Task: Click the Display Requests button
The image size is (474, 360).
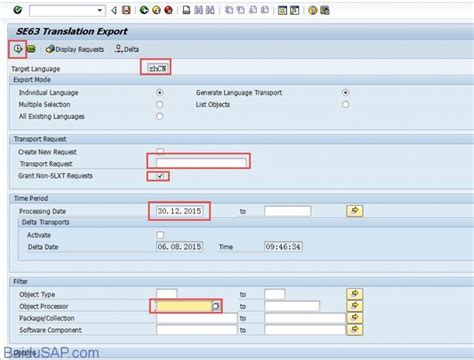Action: click(75, 49)
